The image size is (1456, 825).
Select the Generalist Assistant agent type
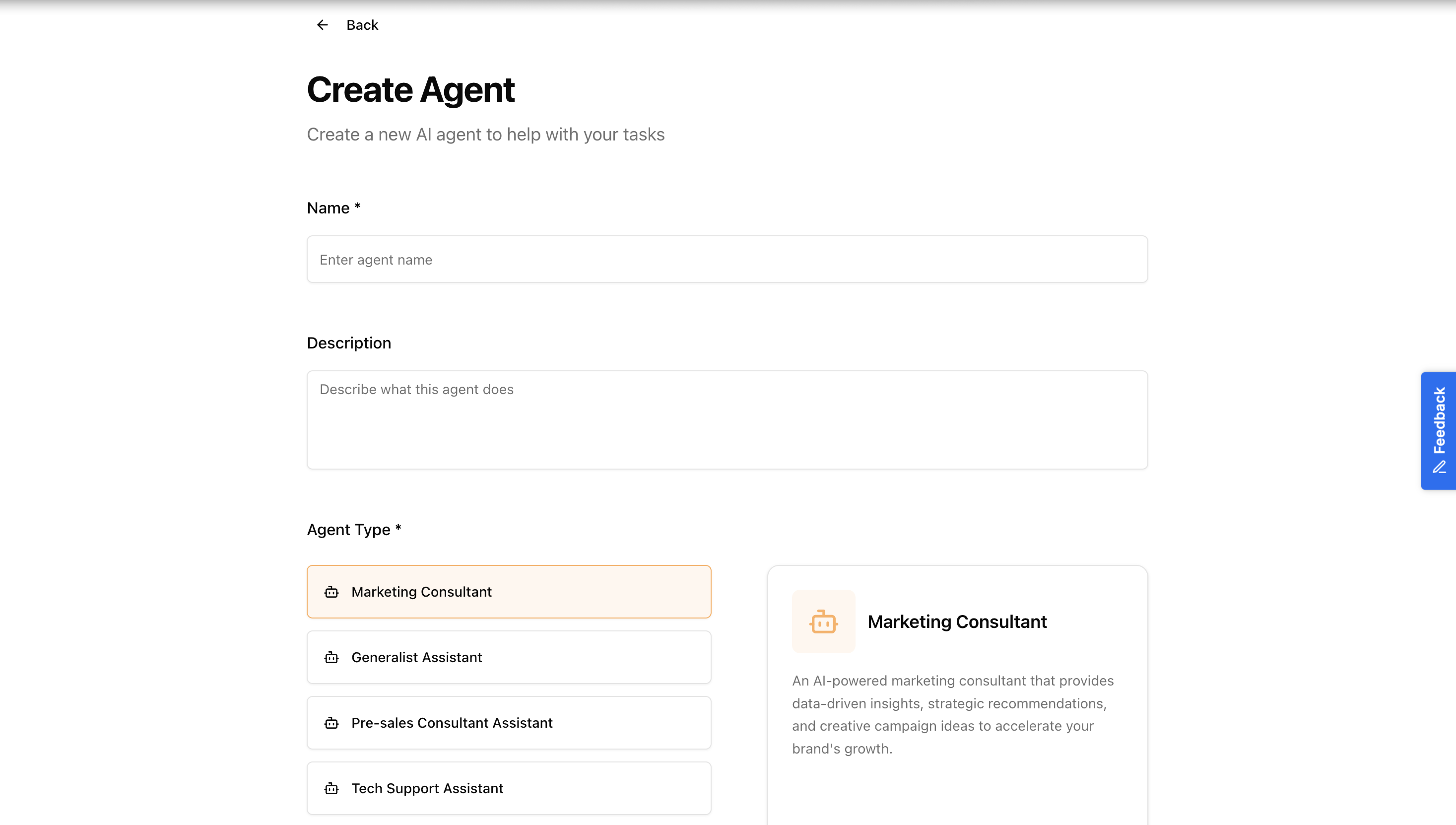click(x=509, y=657)
